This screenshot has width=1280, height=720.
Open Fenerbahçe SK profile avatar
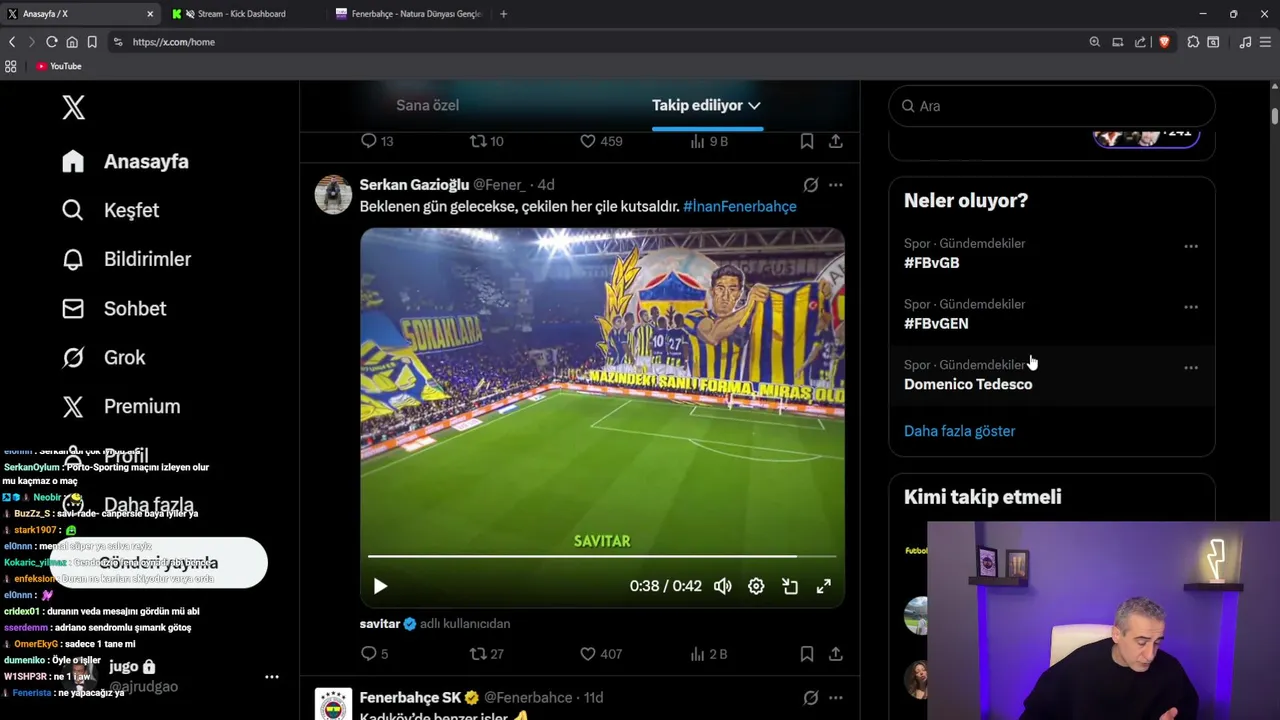333,704
